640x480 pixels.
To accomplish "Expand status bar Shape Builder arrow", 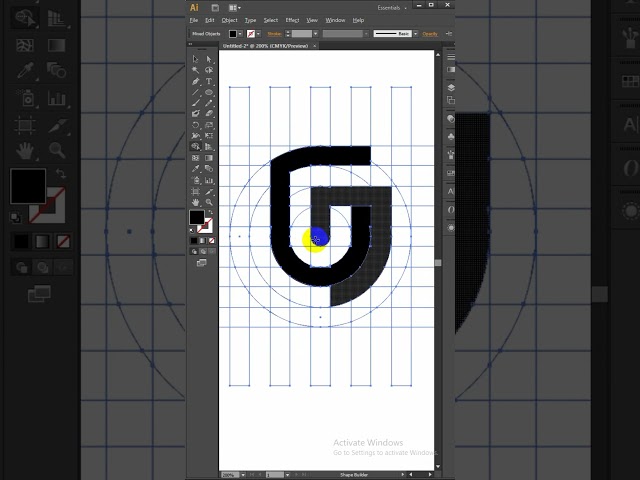I will 402,474.
